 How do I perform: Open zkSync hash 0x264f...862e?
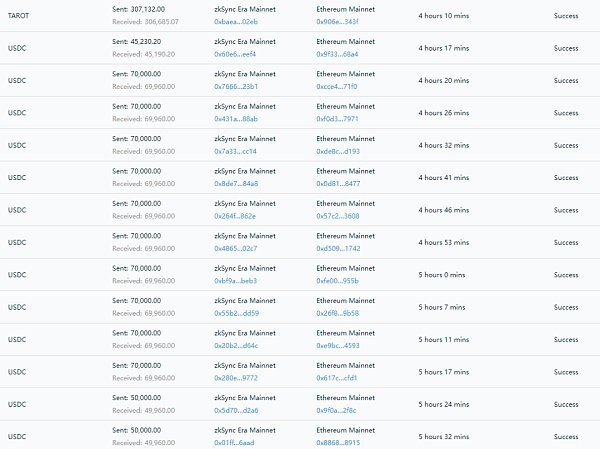point(235,216)
